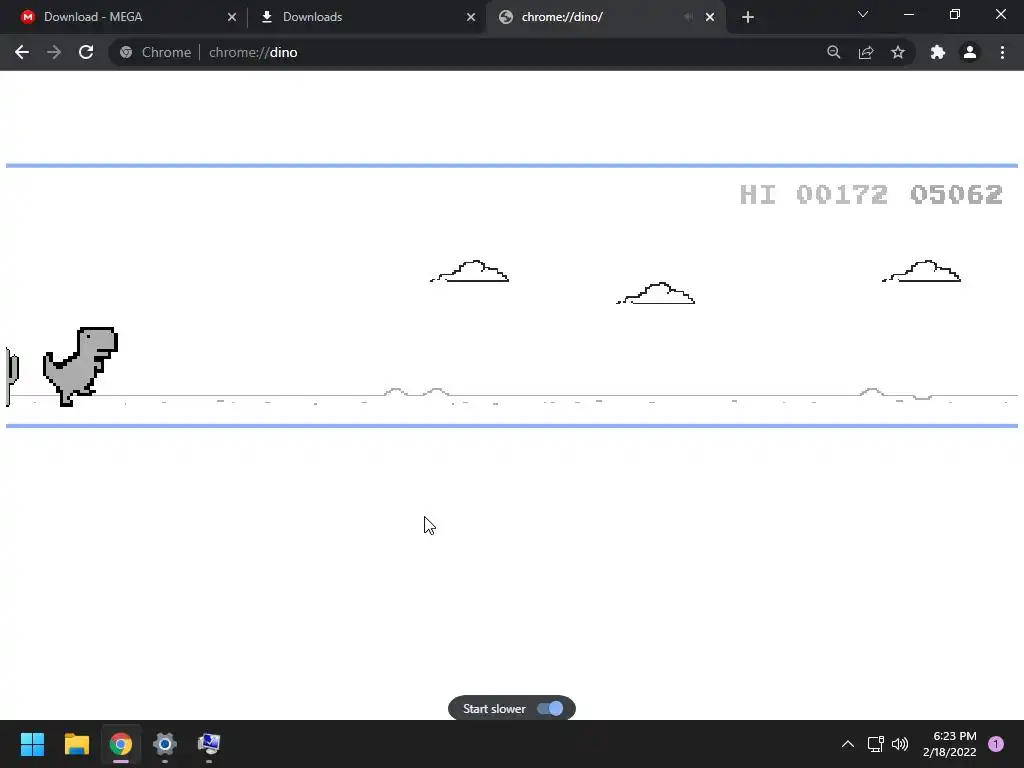1024x768 pixels.
Task: Open network status icon in system tray
Action: (875, 744)
